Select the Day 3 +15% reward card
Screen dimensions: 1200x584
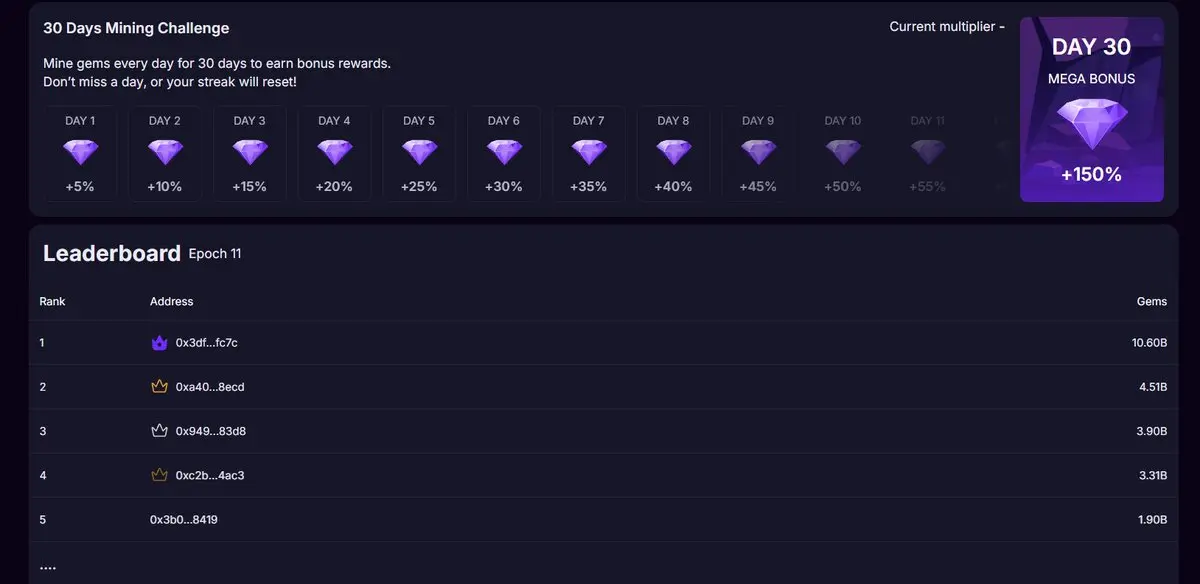tap(249, 154)
